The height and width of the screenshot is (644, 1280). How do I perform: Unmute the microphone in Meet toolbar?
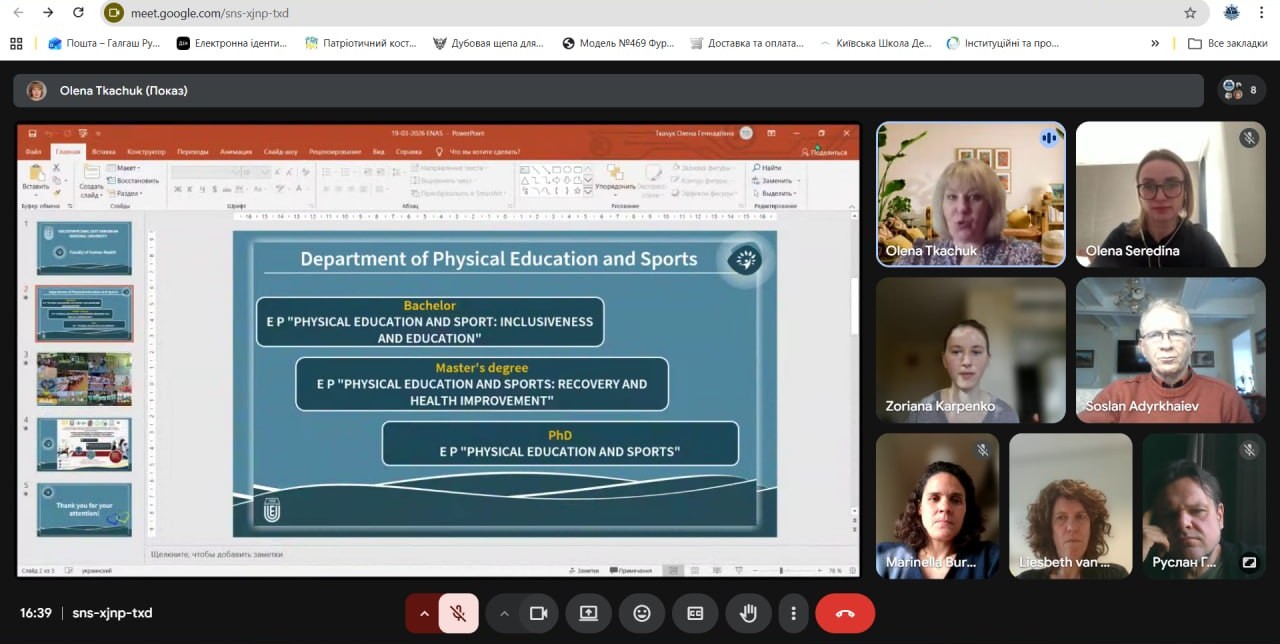(x=458, y=613)
